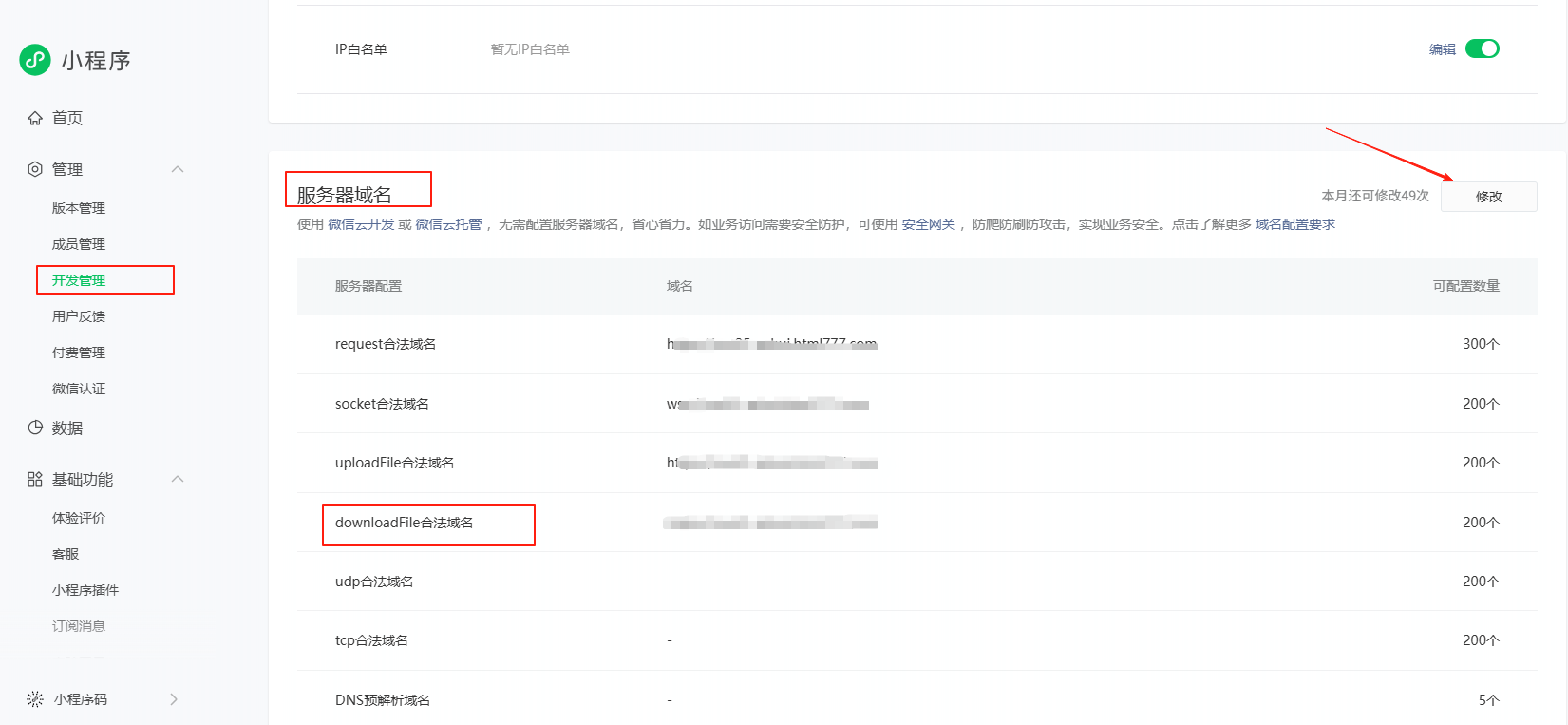The width and height of the screenshot is (1568, 725).
Task: Open 订阅消息 in the sidebar
Action: pyautogui.click(x=79, y=626)
